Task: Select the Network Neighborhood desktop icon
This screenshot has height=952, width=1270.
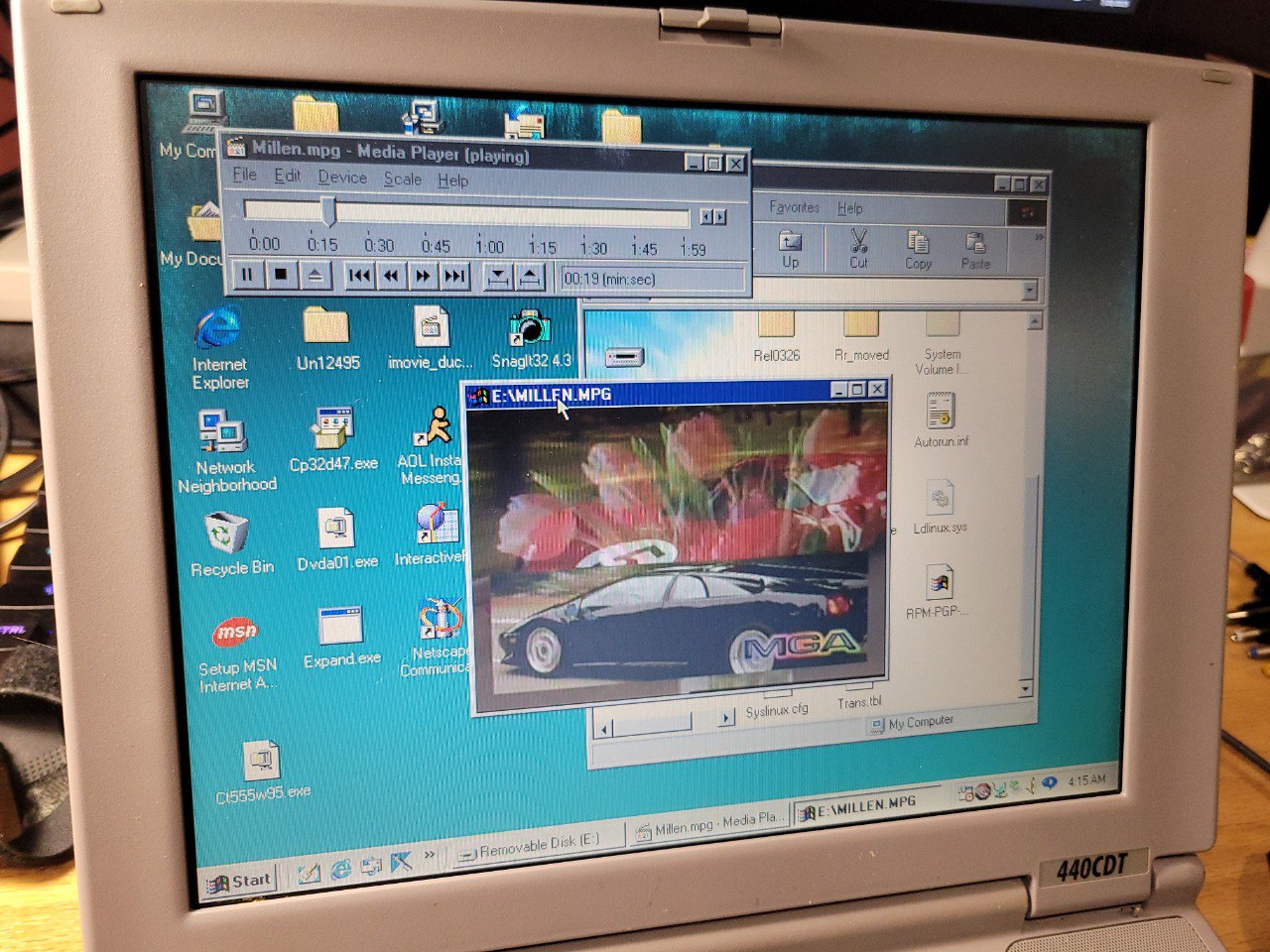Action: pyautogui.click(x=226, y=451)
